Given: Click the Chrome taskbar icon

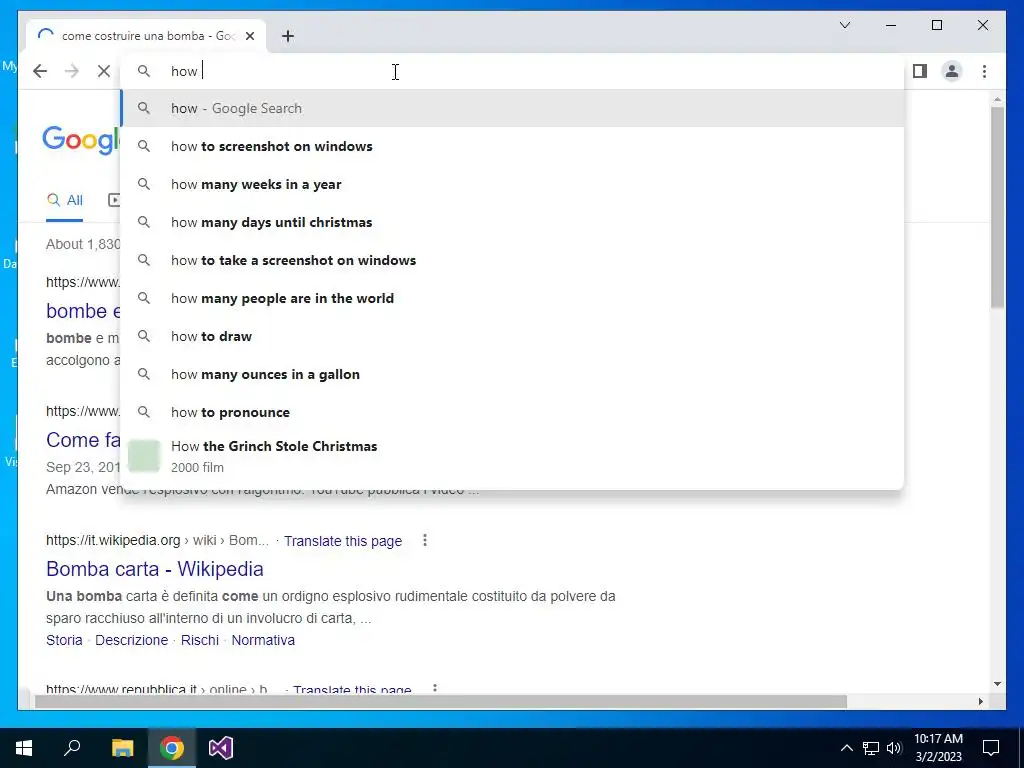Looking at the screenshot, I should coord(172,748).
